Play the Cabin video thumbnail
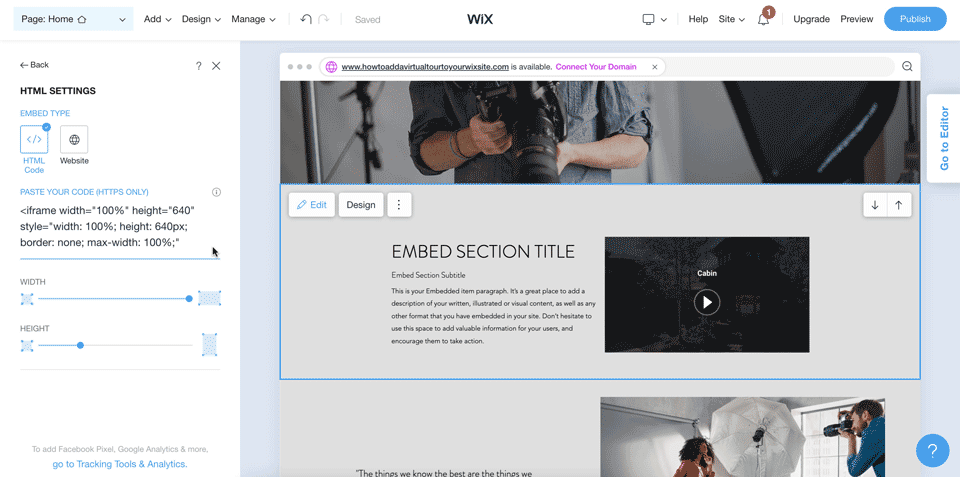The image size is (960, 477). [707, 302]
